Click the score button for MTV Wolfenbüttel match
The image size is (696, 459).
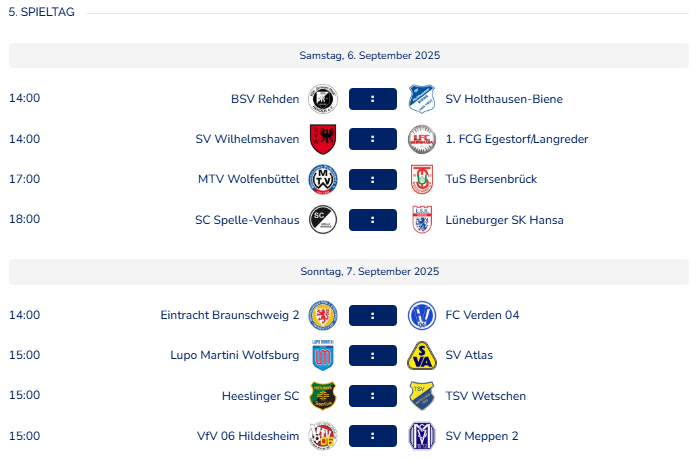click(x=373, y=179)
